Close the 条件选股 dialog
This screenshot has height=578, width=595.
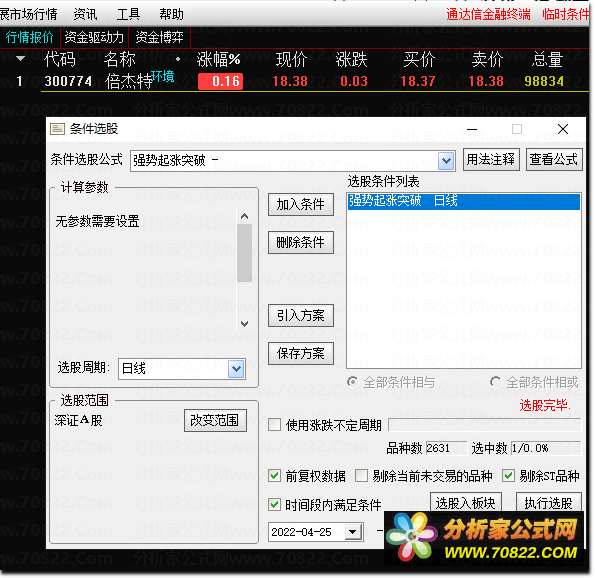563,129
